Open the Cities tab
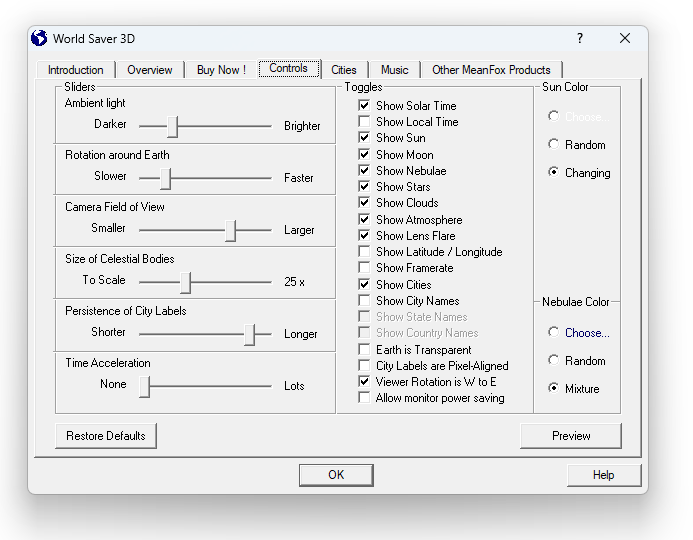This screenshot has height=540, width=693. pyautogui.click(x=343, y=70)
